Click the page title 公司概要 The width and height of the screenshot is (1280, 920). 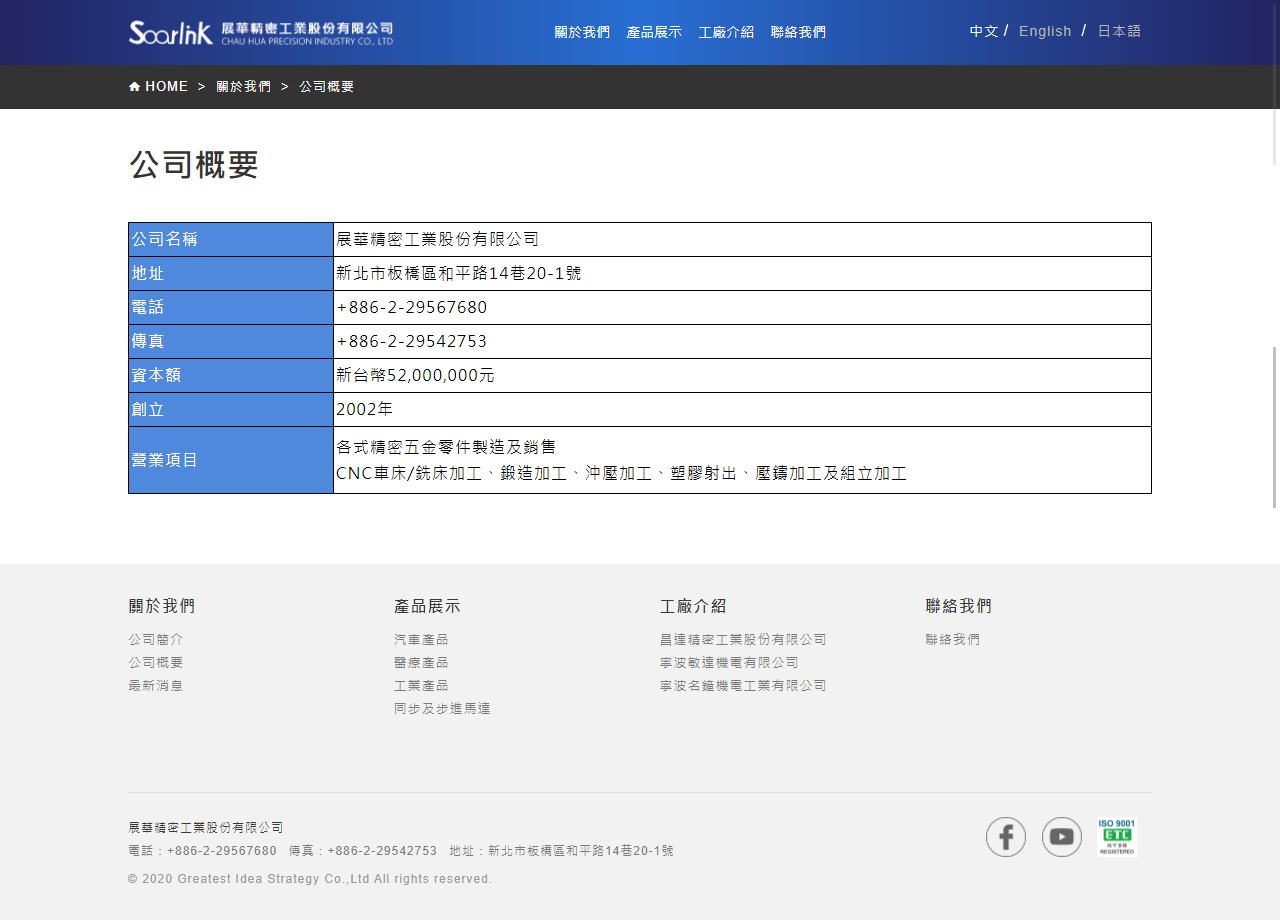pos(194,164)
